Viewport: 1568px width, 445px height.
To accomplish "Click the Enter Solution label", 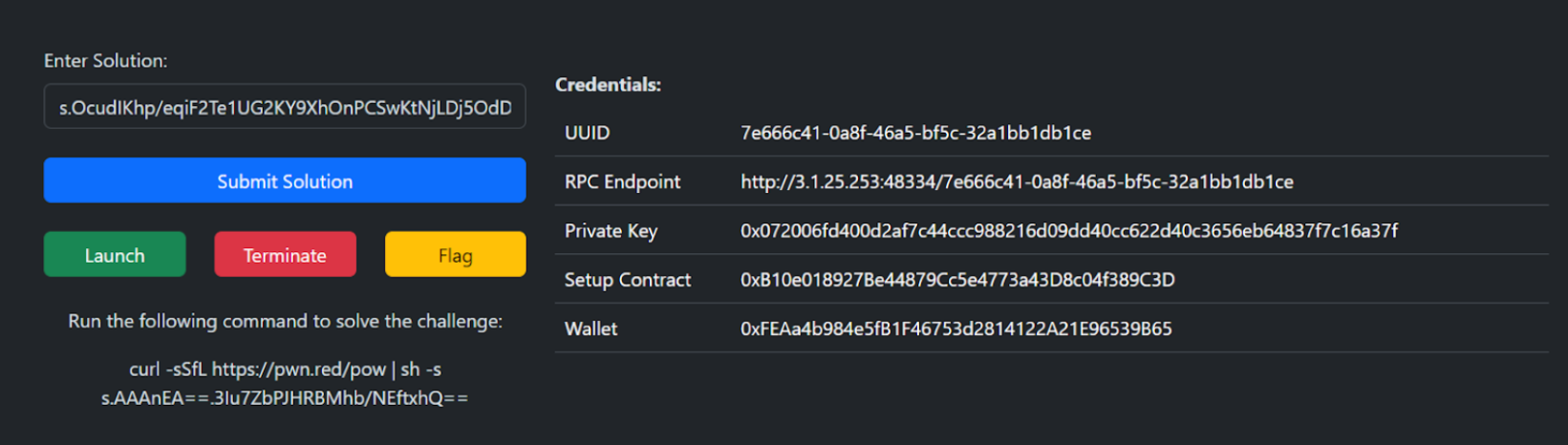I will click(105, 61).
